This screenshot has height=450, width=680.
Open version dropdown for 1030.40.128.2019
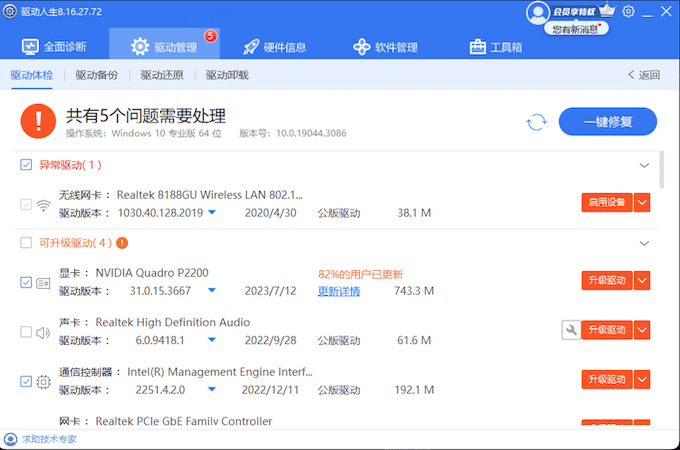tap(212, 212)
